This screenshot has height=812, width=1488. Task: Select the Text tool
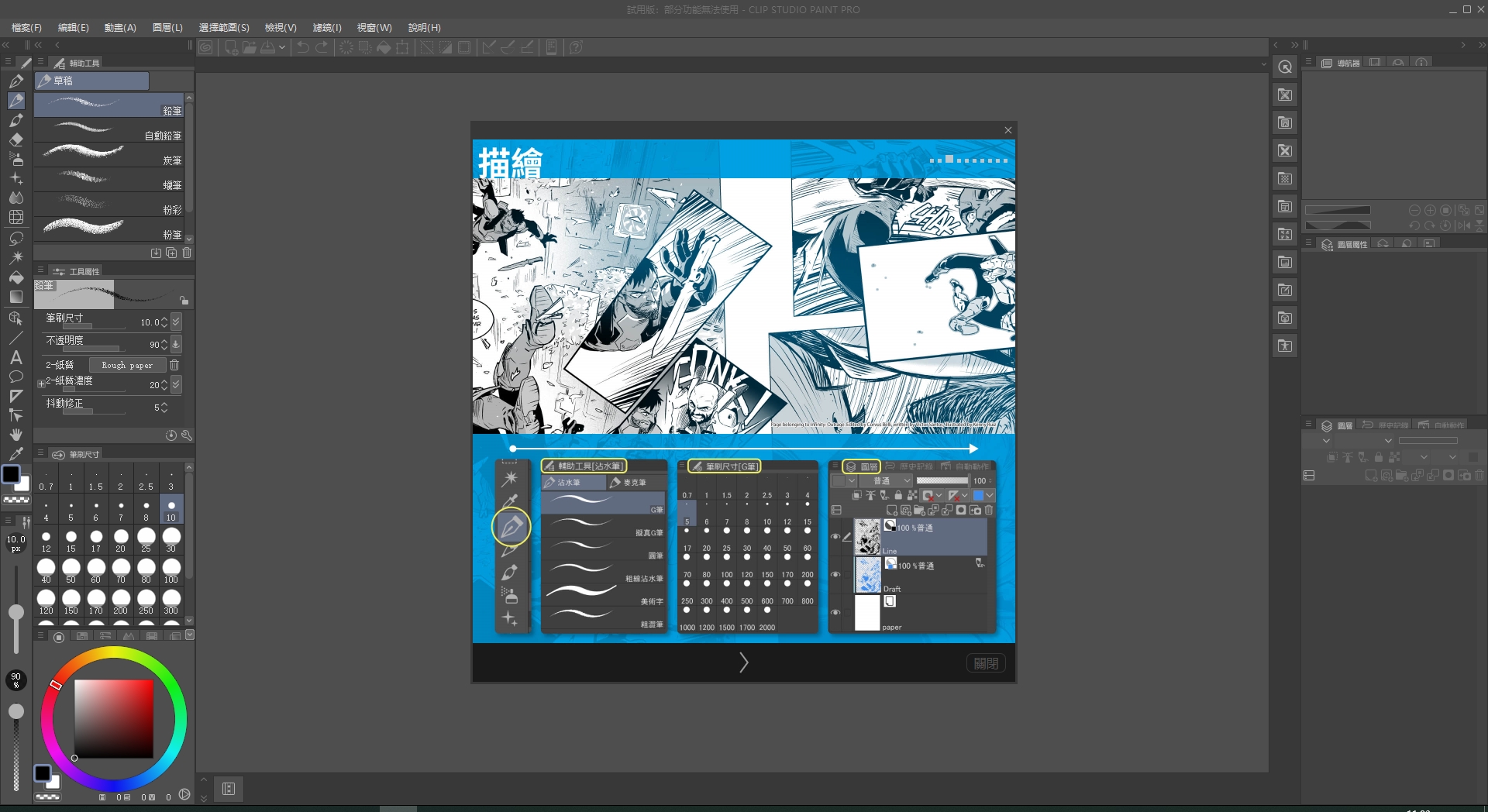pyautogui.click(x=15, y=357)
